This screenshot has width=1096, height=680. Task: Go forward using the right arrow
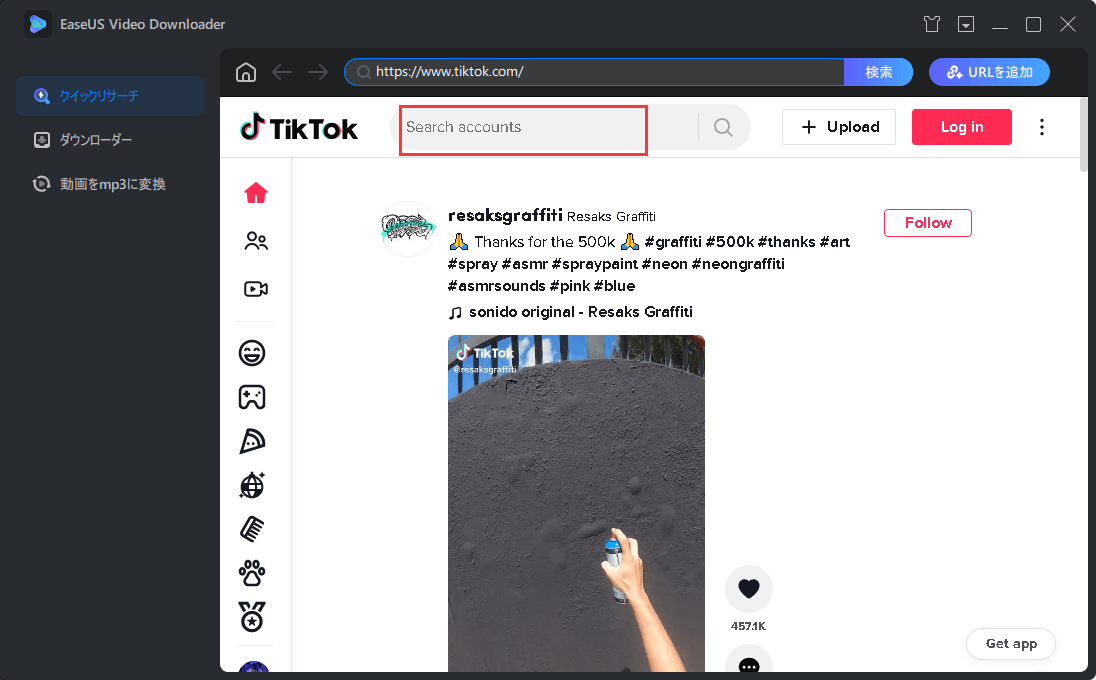coord(318,72)
